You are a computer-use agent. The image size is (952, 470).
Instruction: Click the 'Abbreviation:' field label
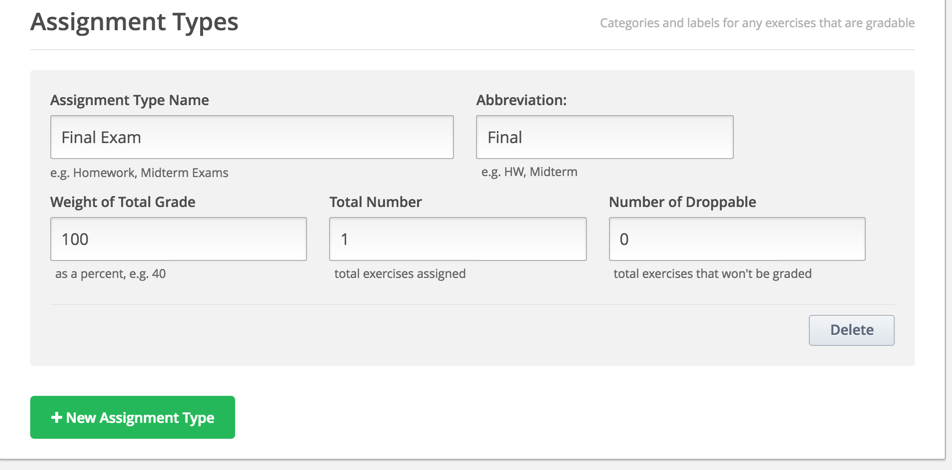(x=521, y=100)
